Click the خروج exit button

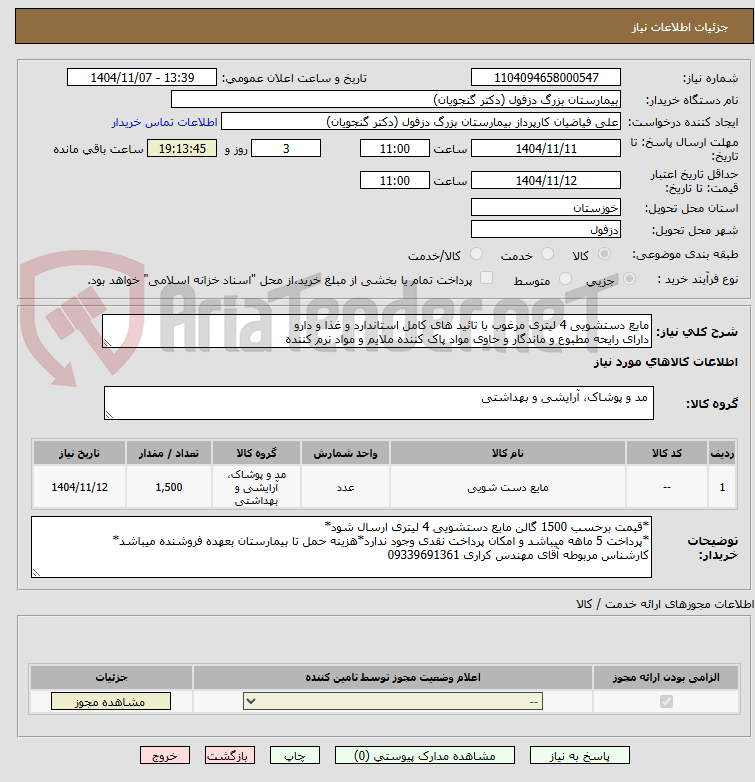165,756
